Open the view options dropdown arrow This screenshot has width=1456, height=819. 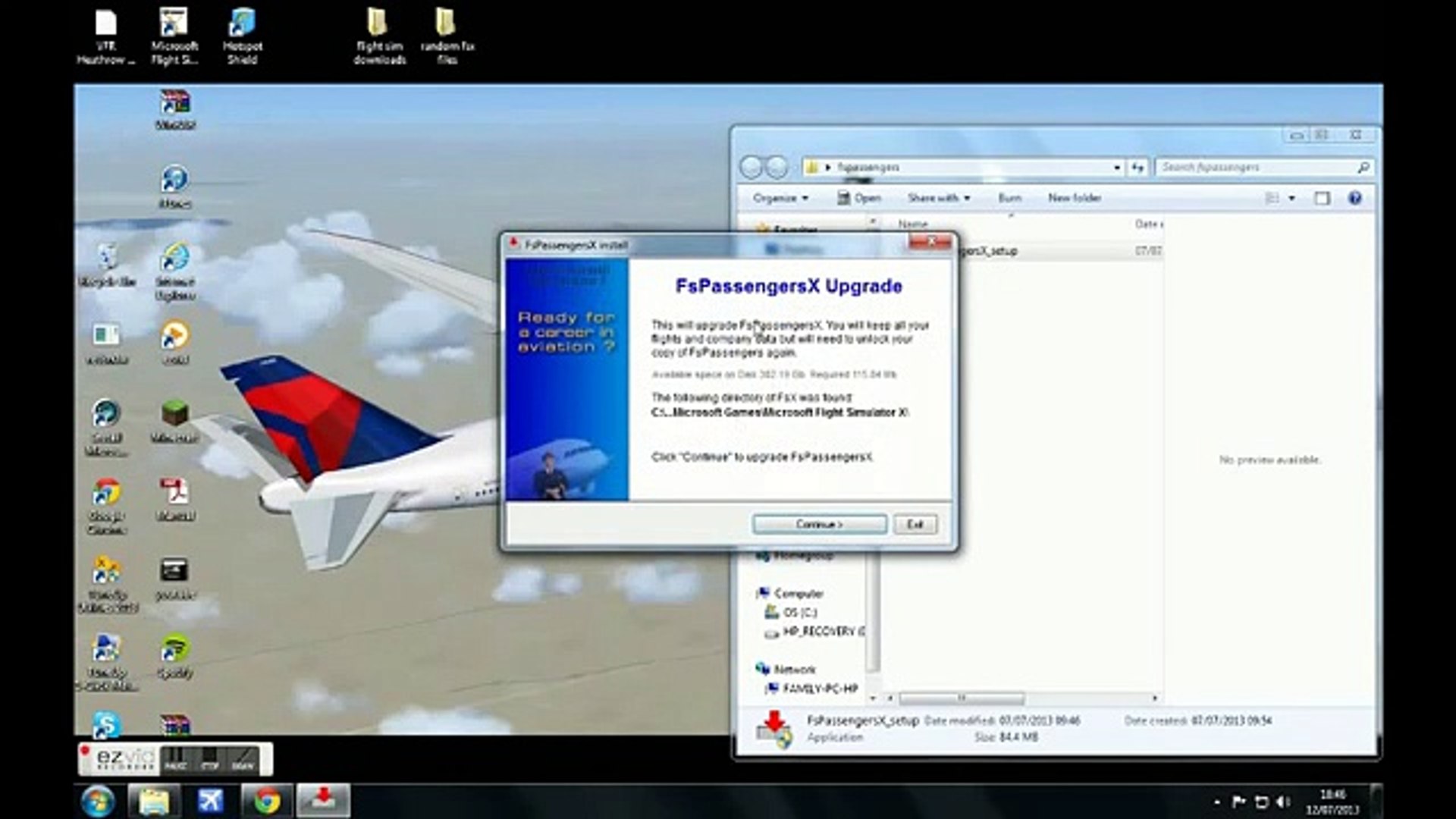click(x=1292, y=198)
